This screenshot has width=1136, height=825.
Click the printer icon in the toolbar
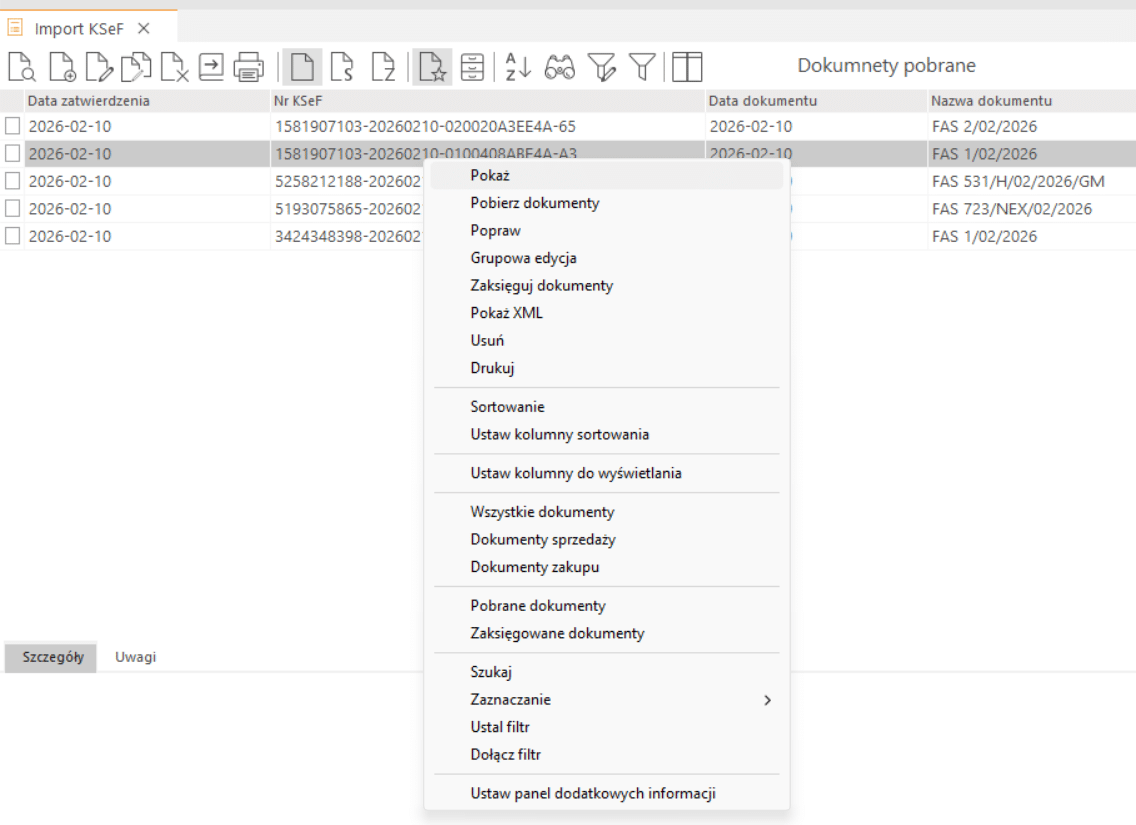[248, 67]
